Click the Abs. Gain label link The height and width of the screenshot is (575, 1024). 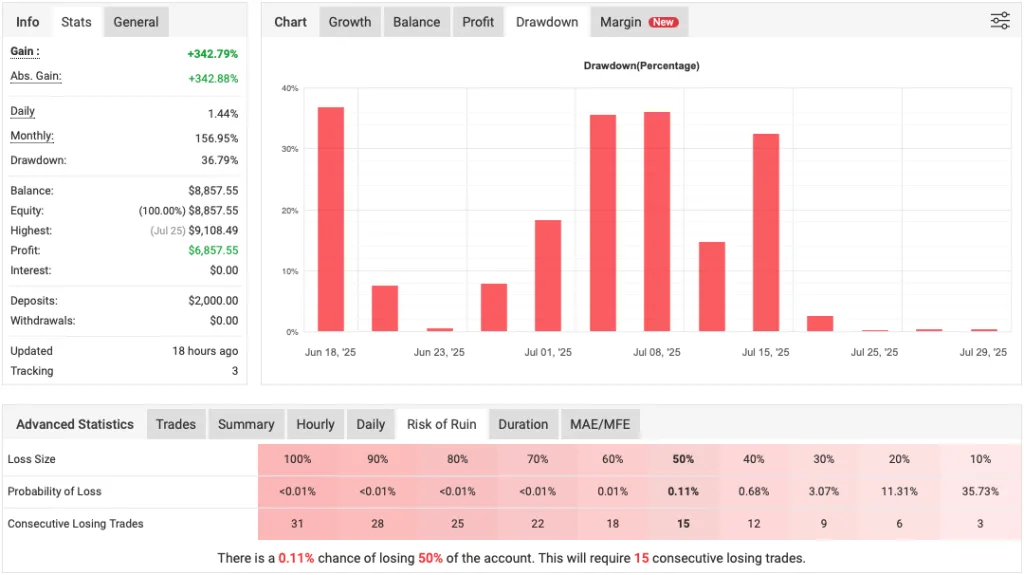(36, 76)
